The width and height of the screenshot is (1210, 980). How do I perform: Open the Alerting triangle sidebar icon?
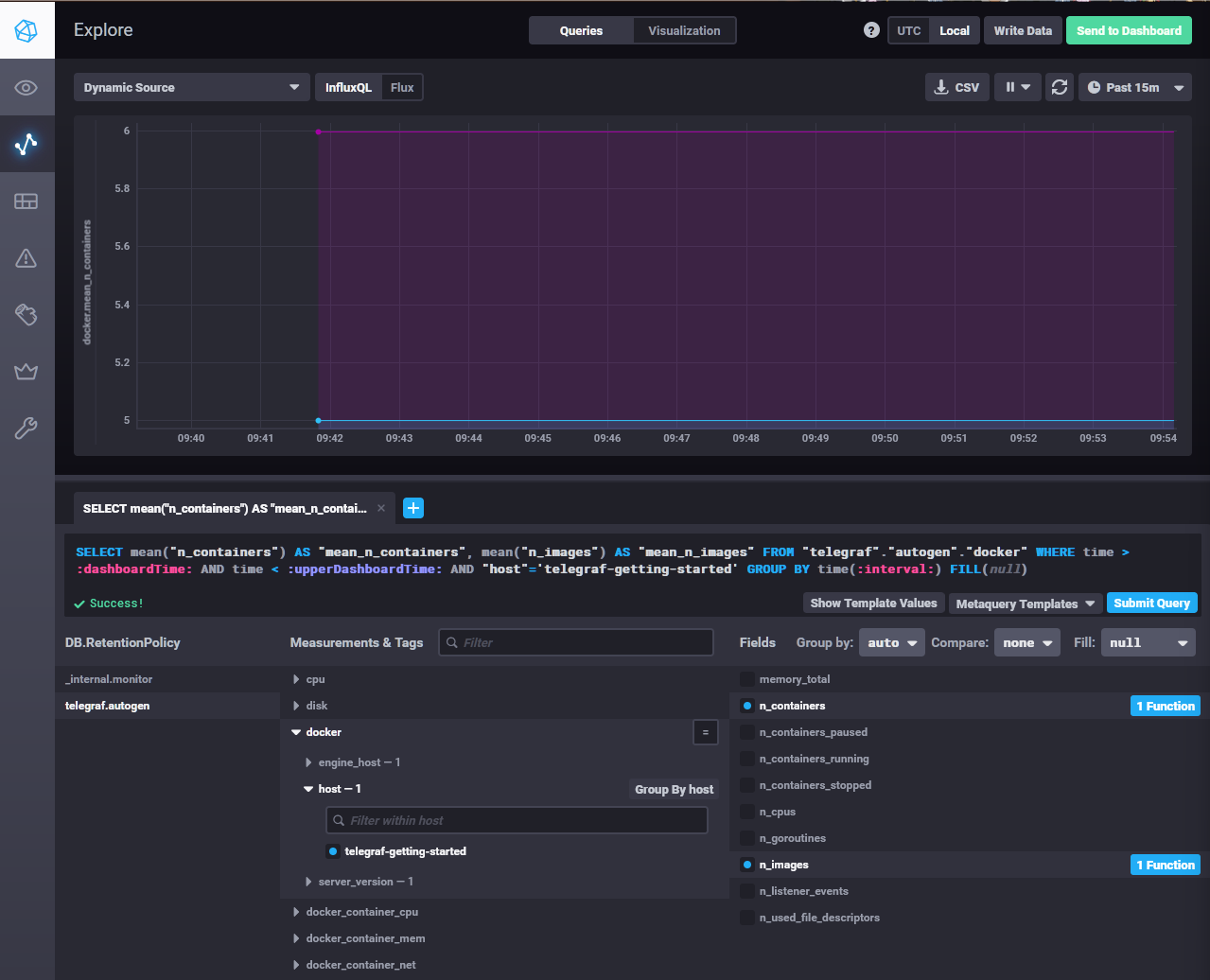point(26,257)
